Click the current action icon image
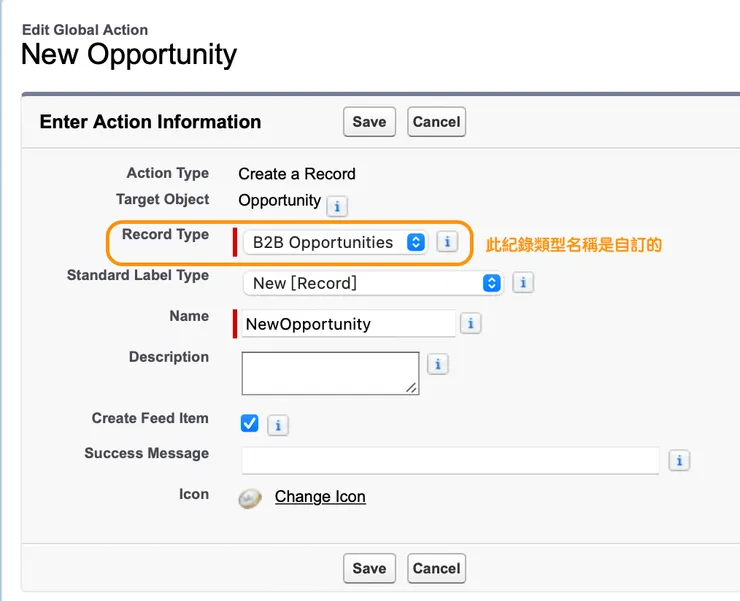740x601 pixels. (x=250, y=497)
